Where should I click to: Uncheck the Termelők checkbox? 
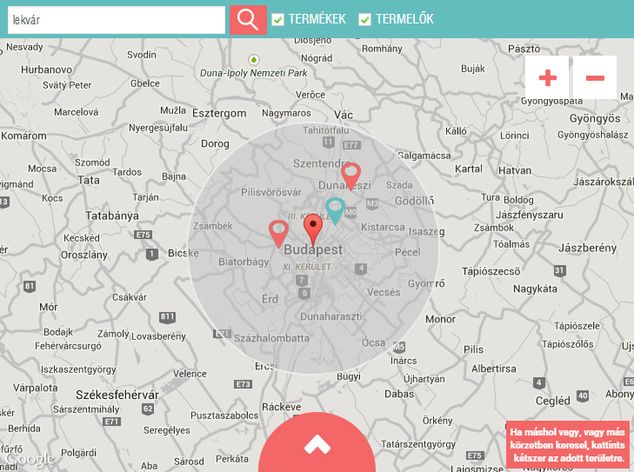[365, 19]
